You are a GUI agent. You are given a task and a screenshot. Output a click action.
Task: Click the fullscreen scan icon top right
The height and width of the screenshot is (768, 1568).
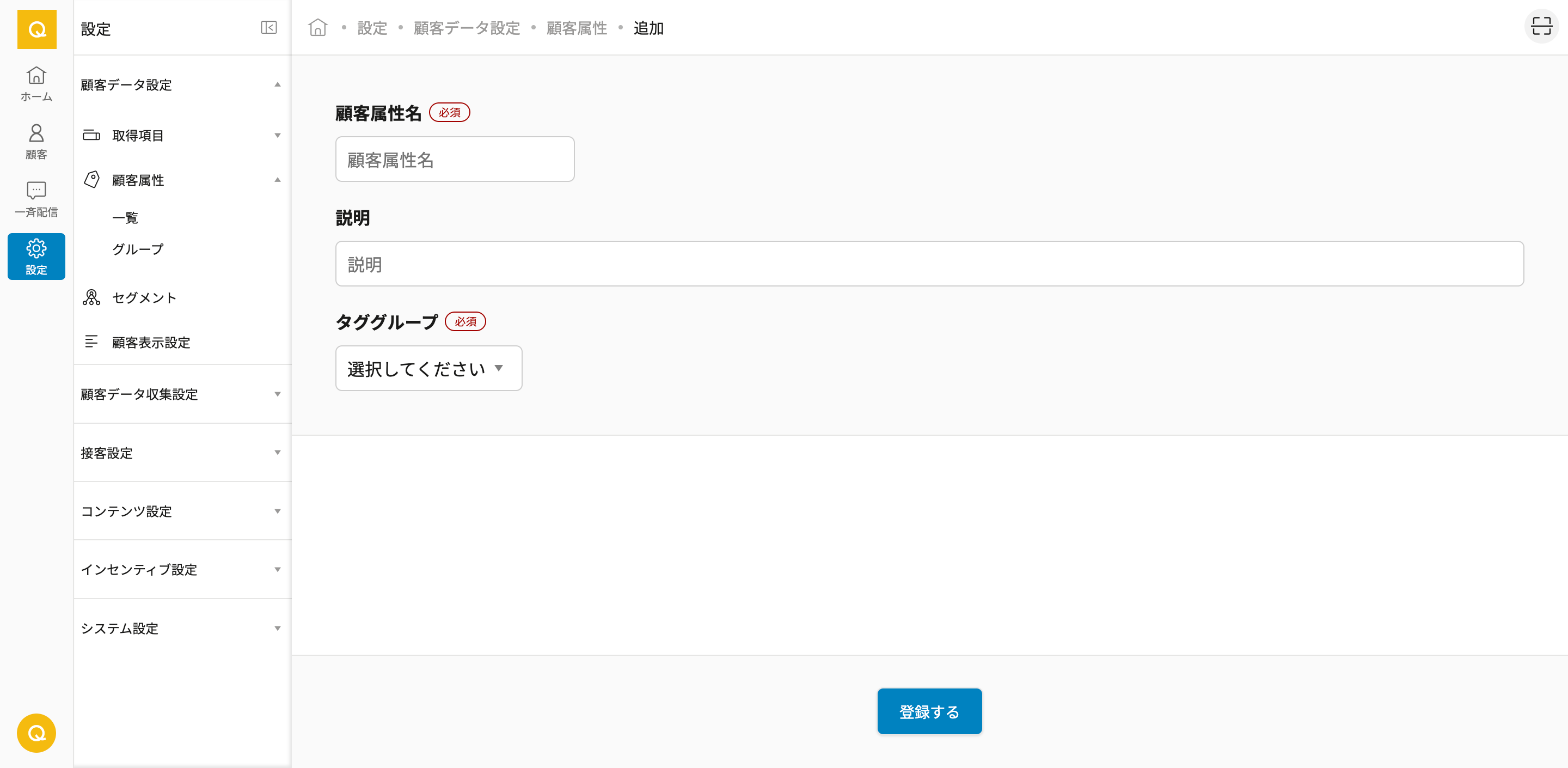click(1541, 27)
